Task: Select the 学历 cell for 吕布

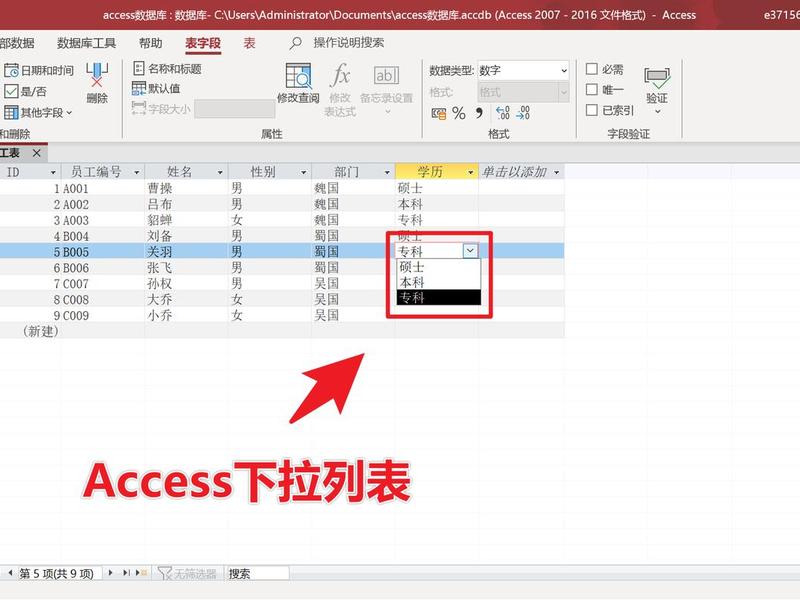Action: tap(437, 204)
